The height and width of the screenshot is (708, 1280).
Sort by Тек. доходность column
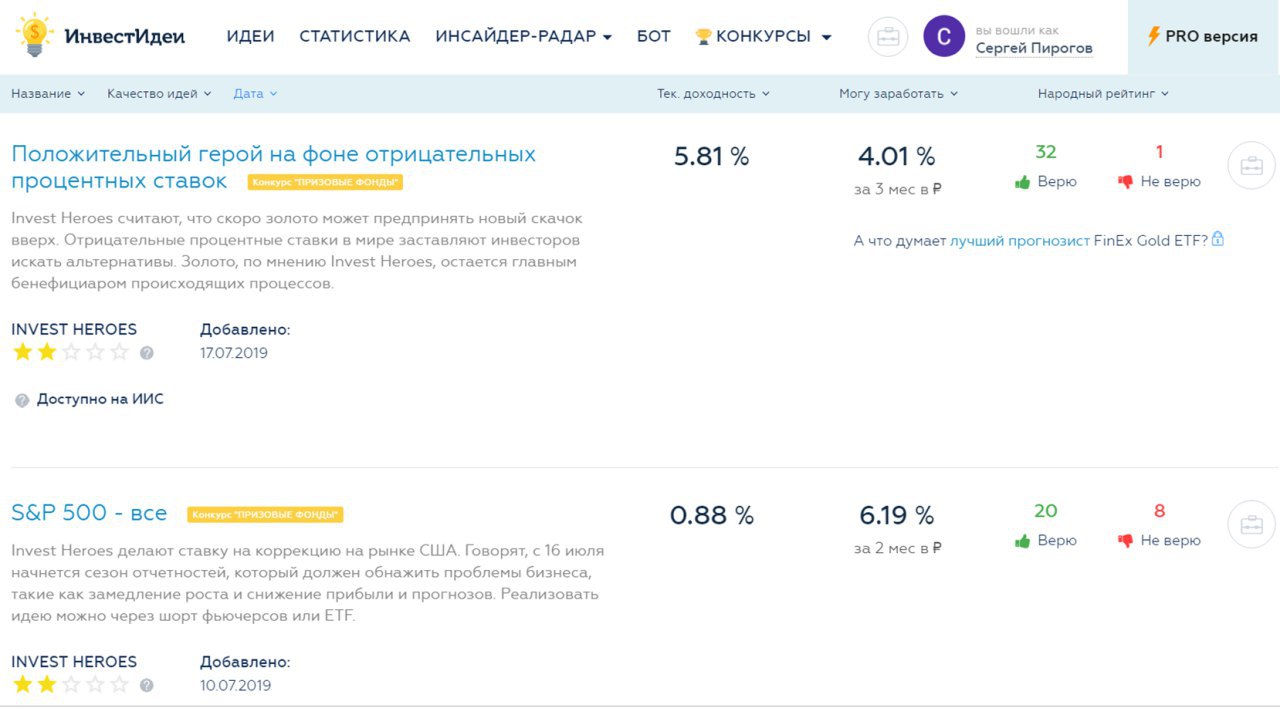click(713, 94)
